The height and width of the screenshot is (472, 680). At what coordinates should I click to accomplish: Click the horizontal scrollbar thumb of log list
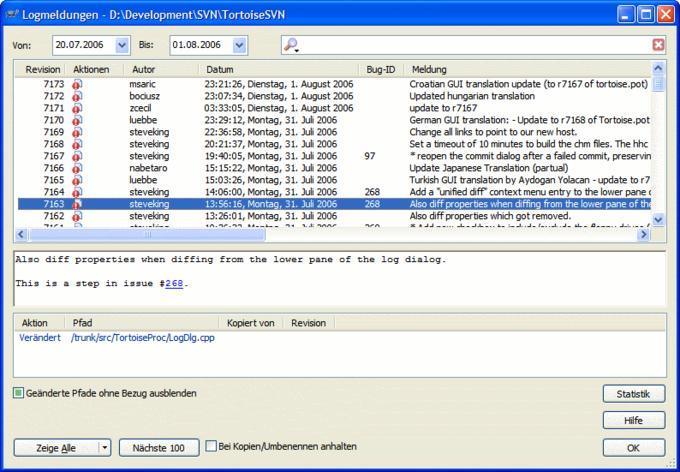click(147, 235)
